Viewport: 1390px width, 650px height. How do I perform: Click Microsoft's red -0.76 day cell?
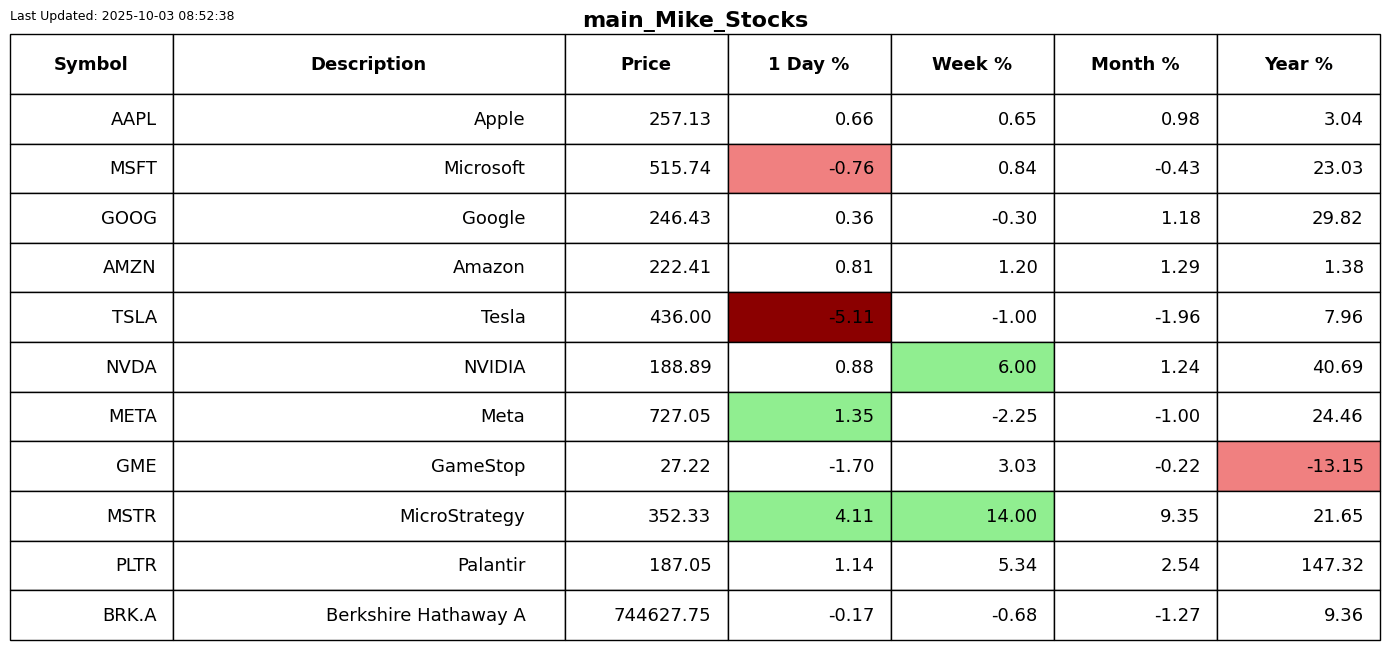(809, 169)
